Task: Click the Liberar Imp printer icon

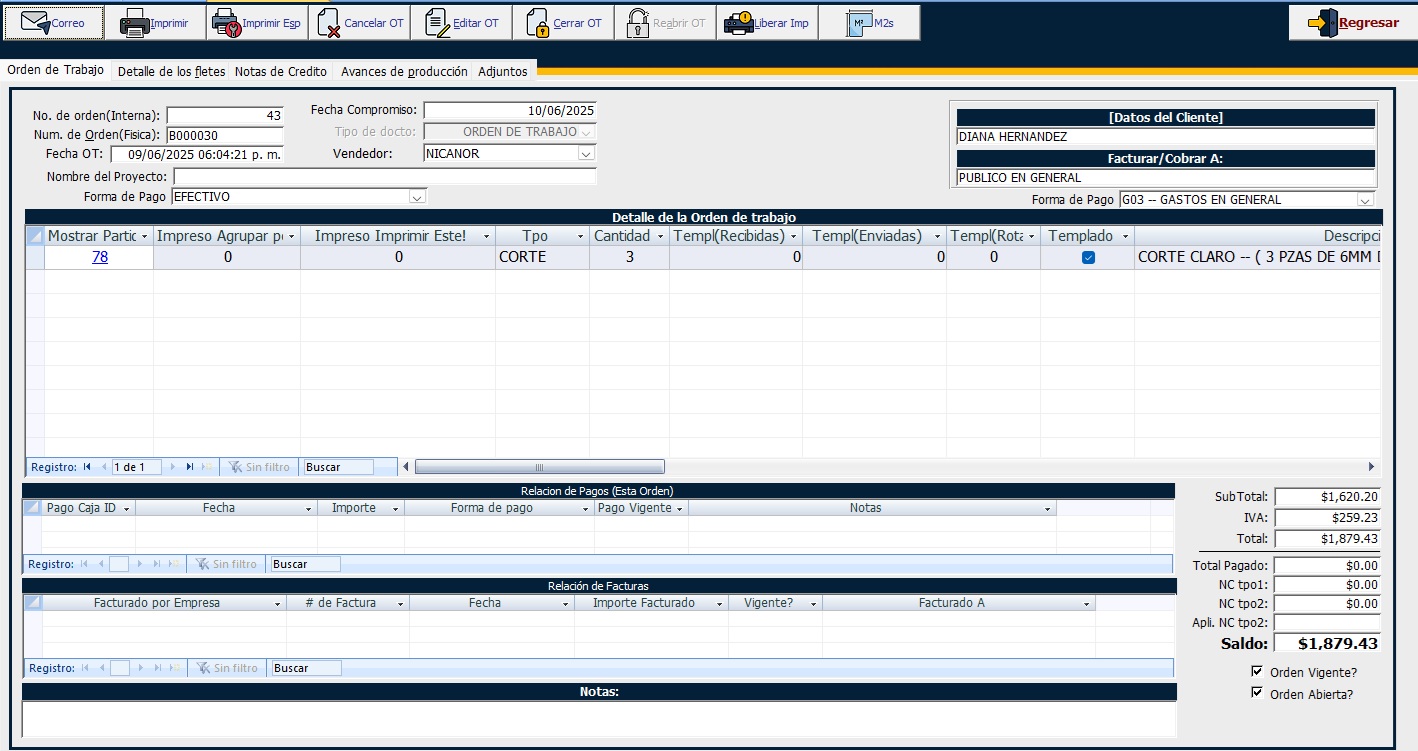Action: click(x=738, y=23)
